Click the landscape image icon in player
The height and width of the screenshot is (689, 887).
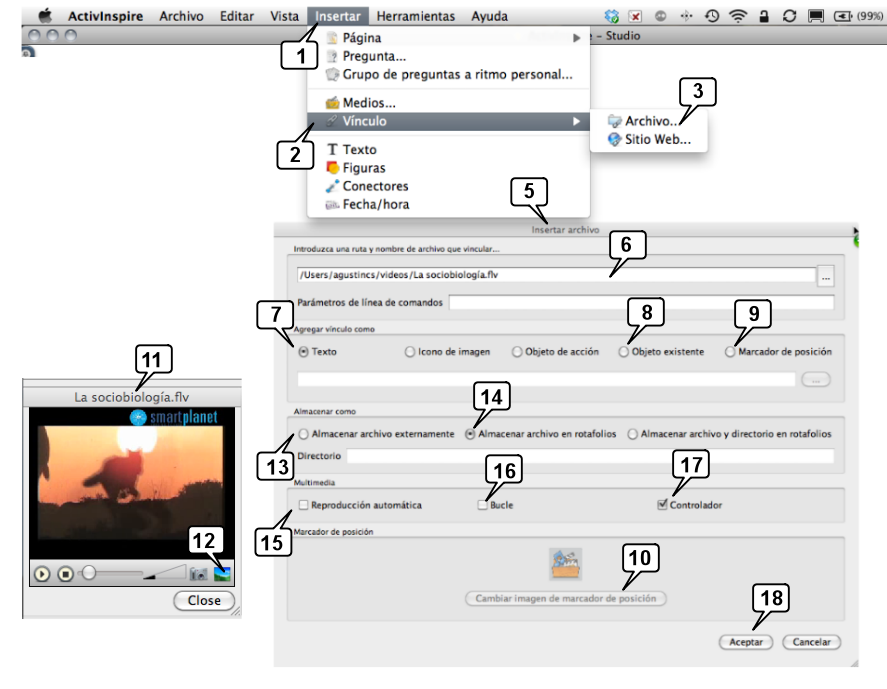click(222, 574)
